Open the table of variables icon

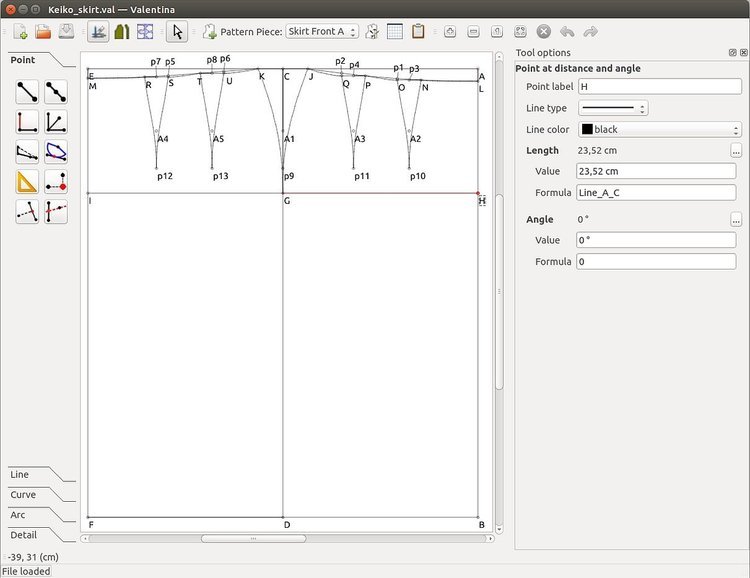[395, 32]
